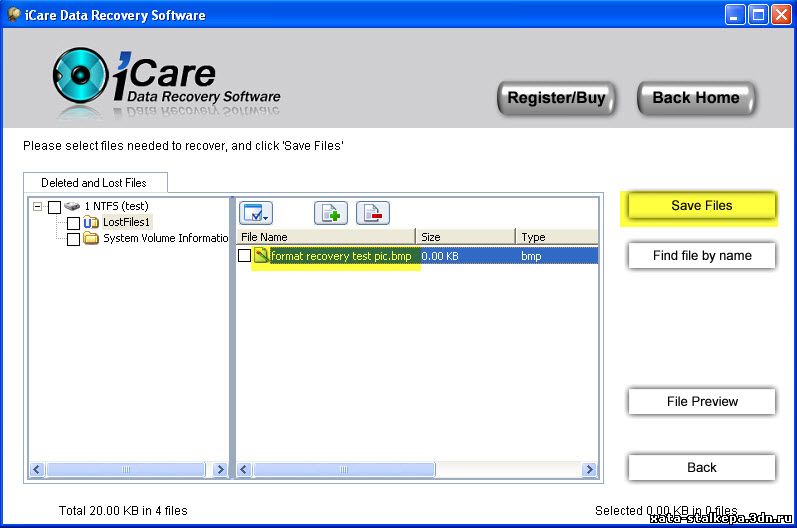The image size is (797, 528).
Task: Select System Volume Information tree item
Action: [166, 238]
